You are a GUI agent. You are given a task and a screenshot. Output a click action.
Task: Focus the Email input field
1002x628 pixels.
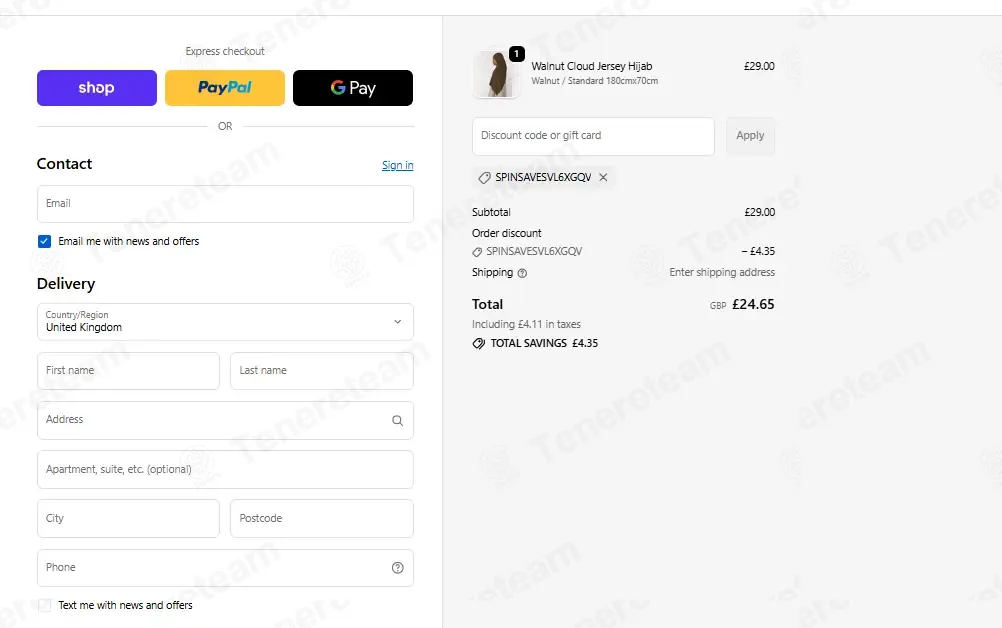click(x=225, y=204)
